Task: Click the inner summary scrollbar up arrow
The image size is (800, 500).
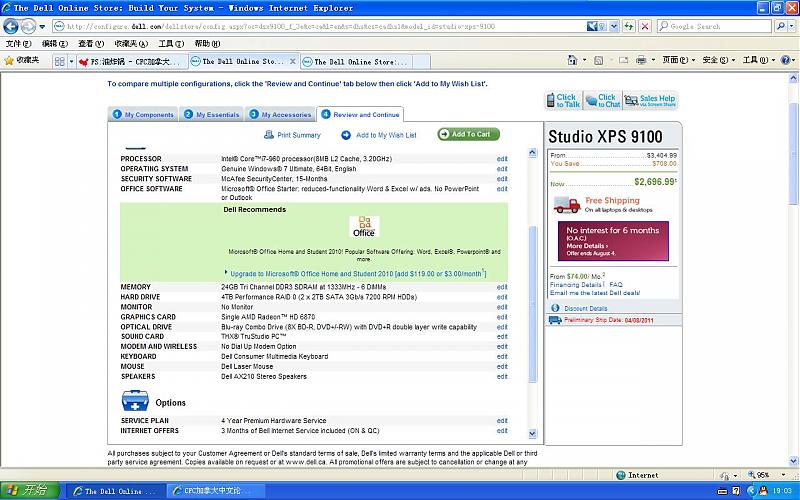Action: 533,153
